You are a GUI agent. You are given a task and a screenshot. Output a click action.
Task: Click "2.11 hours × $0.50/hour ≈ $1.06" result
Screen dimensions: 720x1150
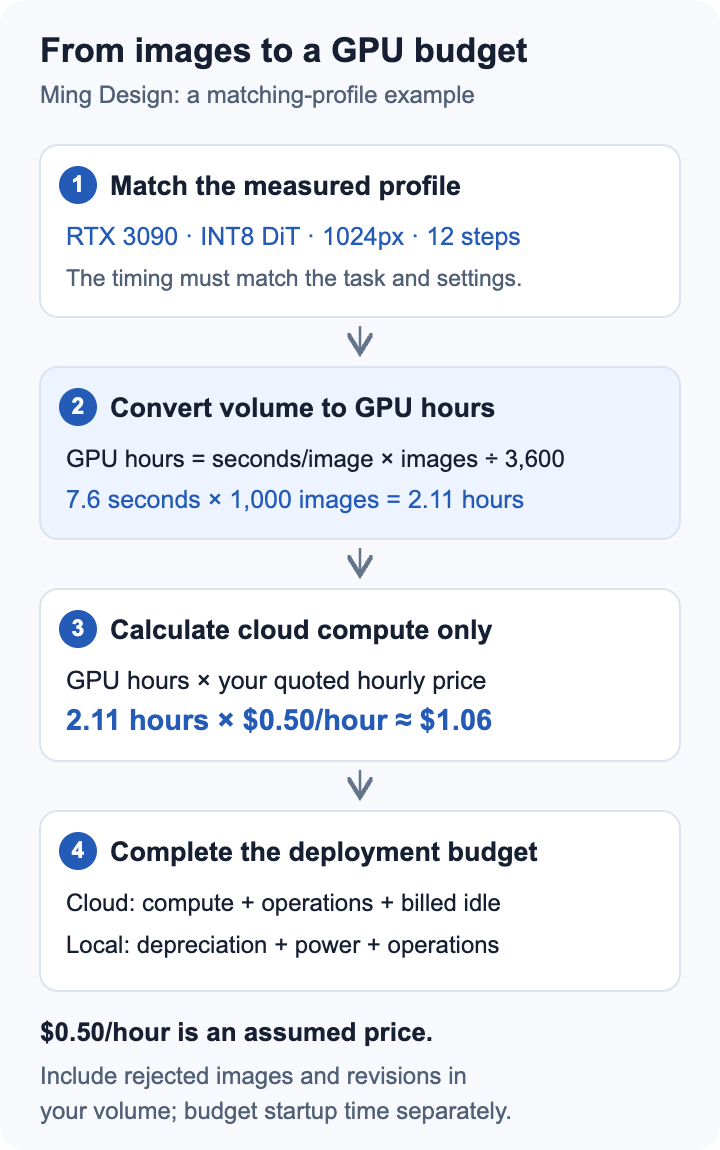point(279,720)
